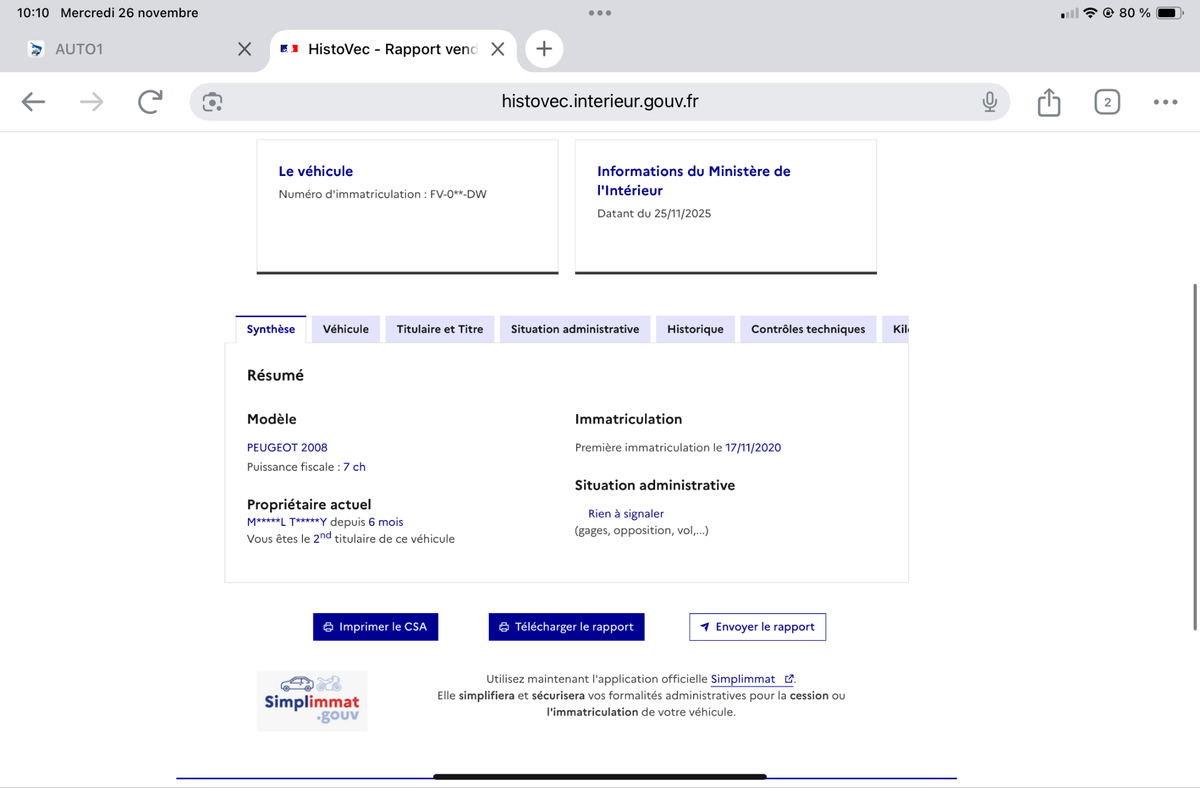
Task: Open the Véhicule tab
Action: coord(345,329)
